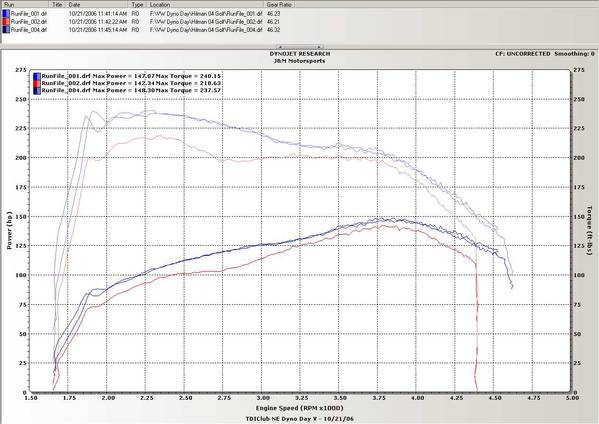Click the dark blue swatch beside RunFile_004.drf in run list
599x424 pixels.
[6, 29]
